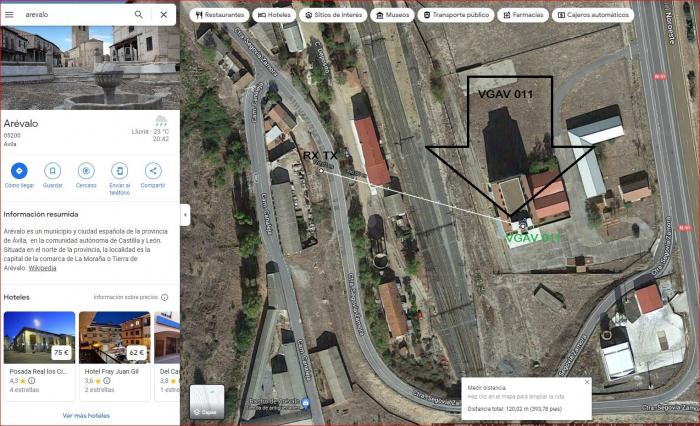Select the Hoteles filter chip
The height and width of the screenshot is (426, 700).
pyautogui.click(x=274, y=15)
